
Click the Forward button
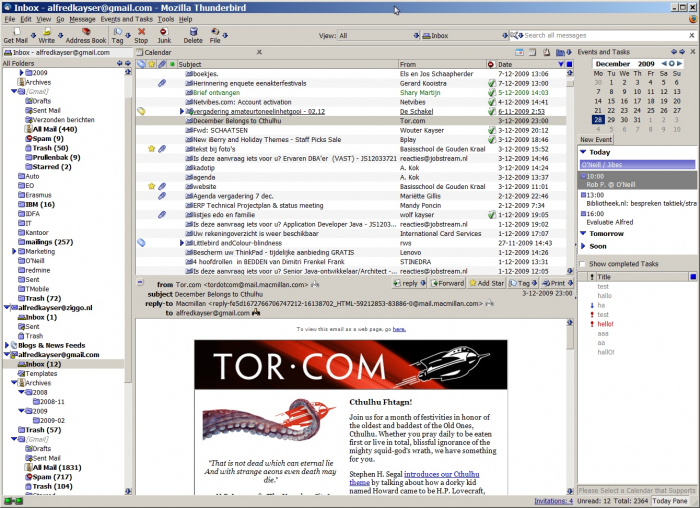tap(447, 283)
